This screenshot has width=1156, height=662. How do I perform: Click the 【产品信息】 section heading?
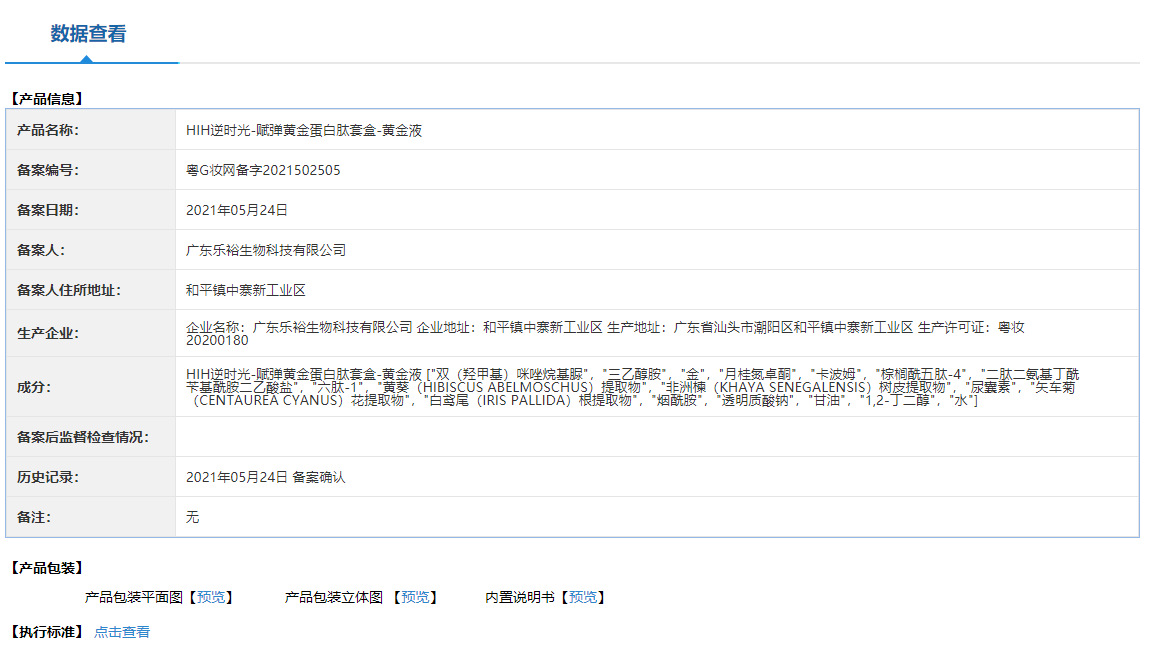pos(46,99)
